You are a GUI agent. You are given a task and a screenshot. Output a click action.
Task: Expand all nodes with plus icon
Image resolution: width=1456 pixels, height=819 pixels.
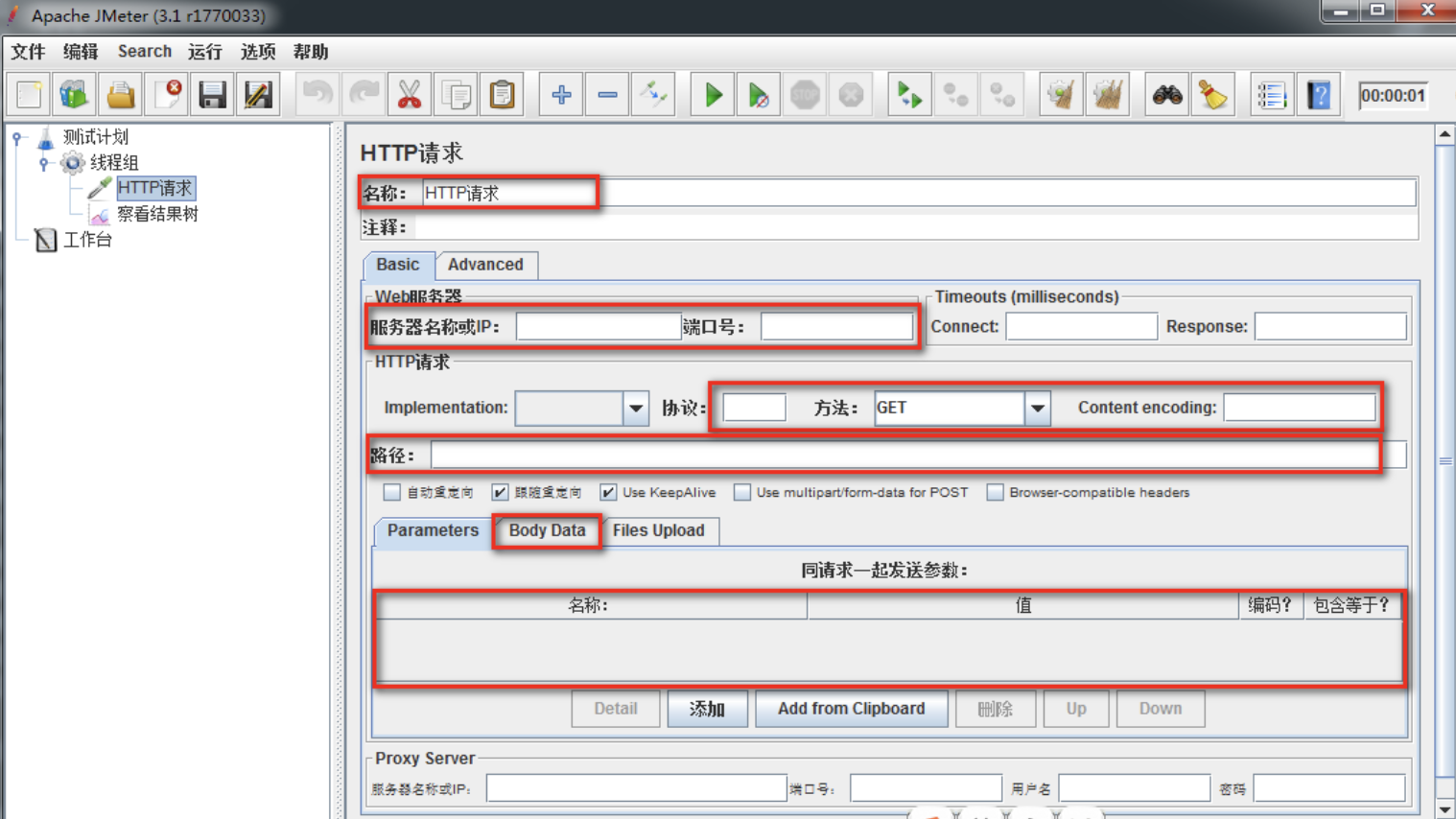tap(561, 95)
